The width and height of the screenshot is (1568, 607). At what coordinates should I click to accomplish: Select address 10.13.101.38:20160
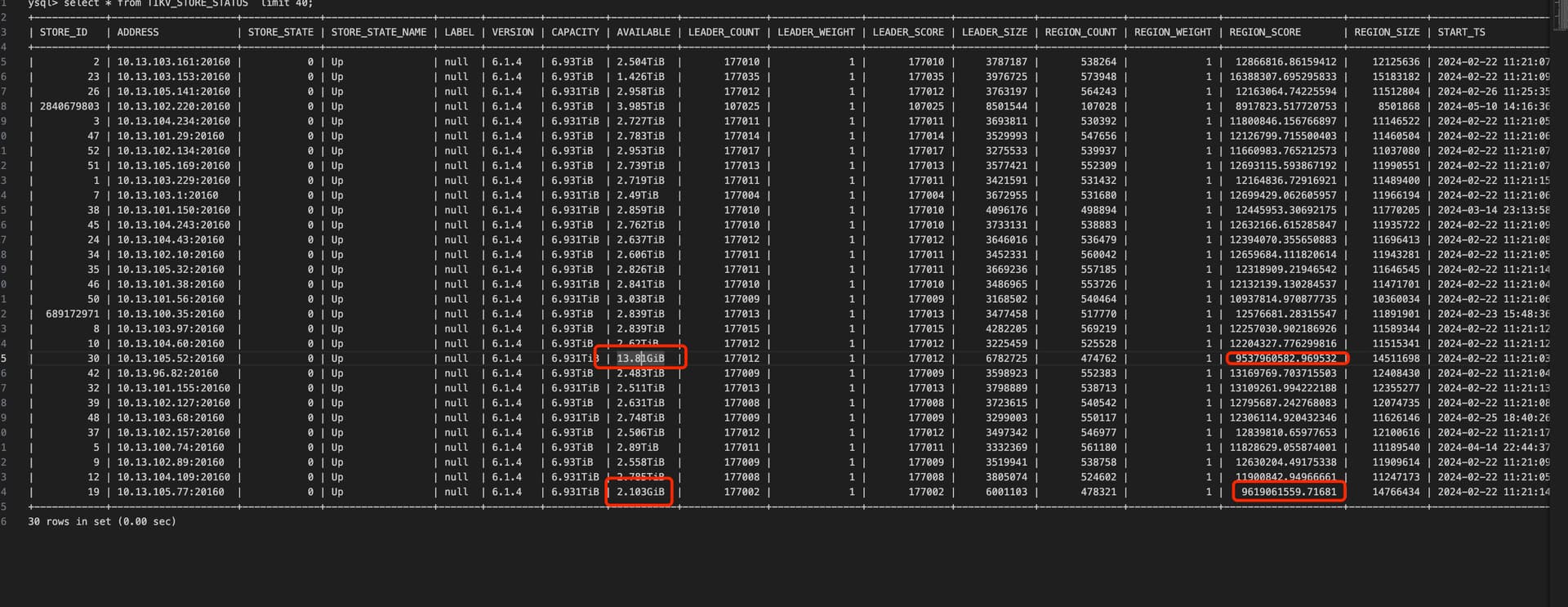171,284
